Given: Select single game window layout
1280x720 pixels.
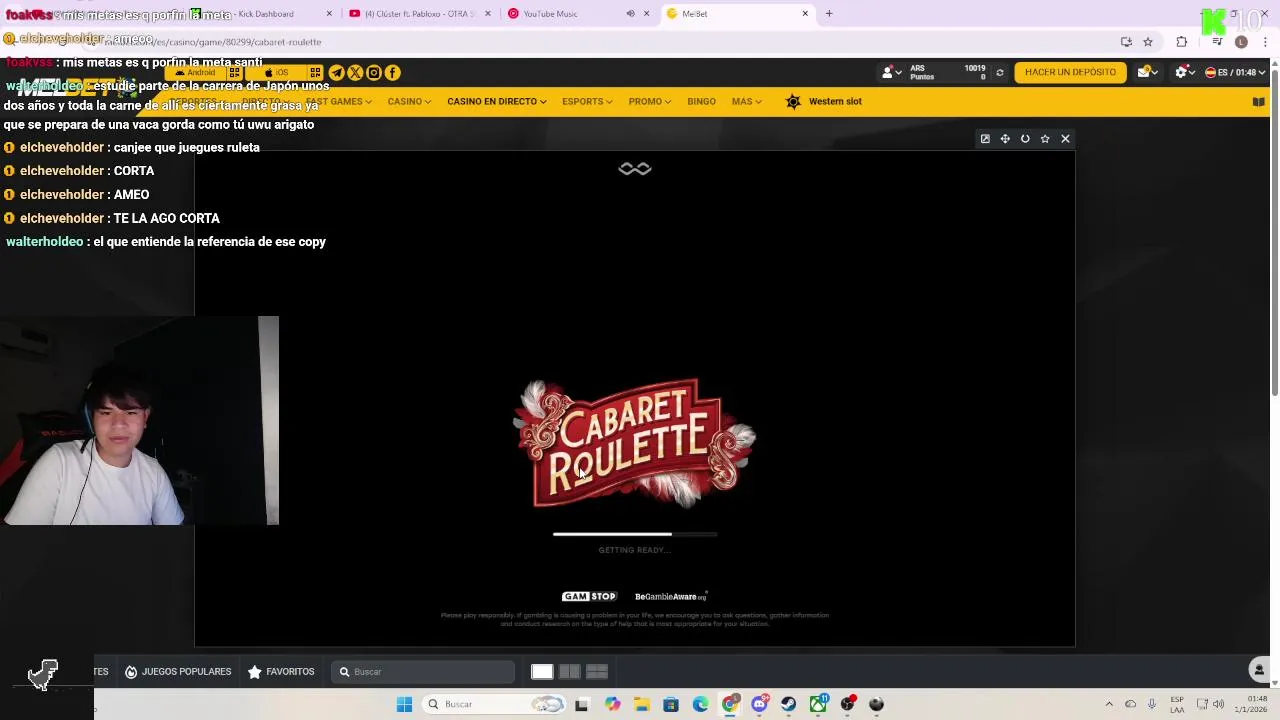Looking at the screenshot, I should coord(542,672).
